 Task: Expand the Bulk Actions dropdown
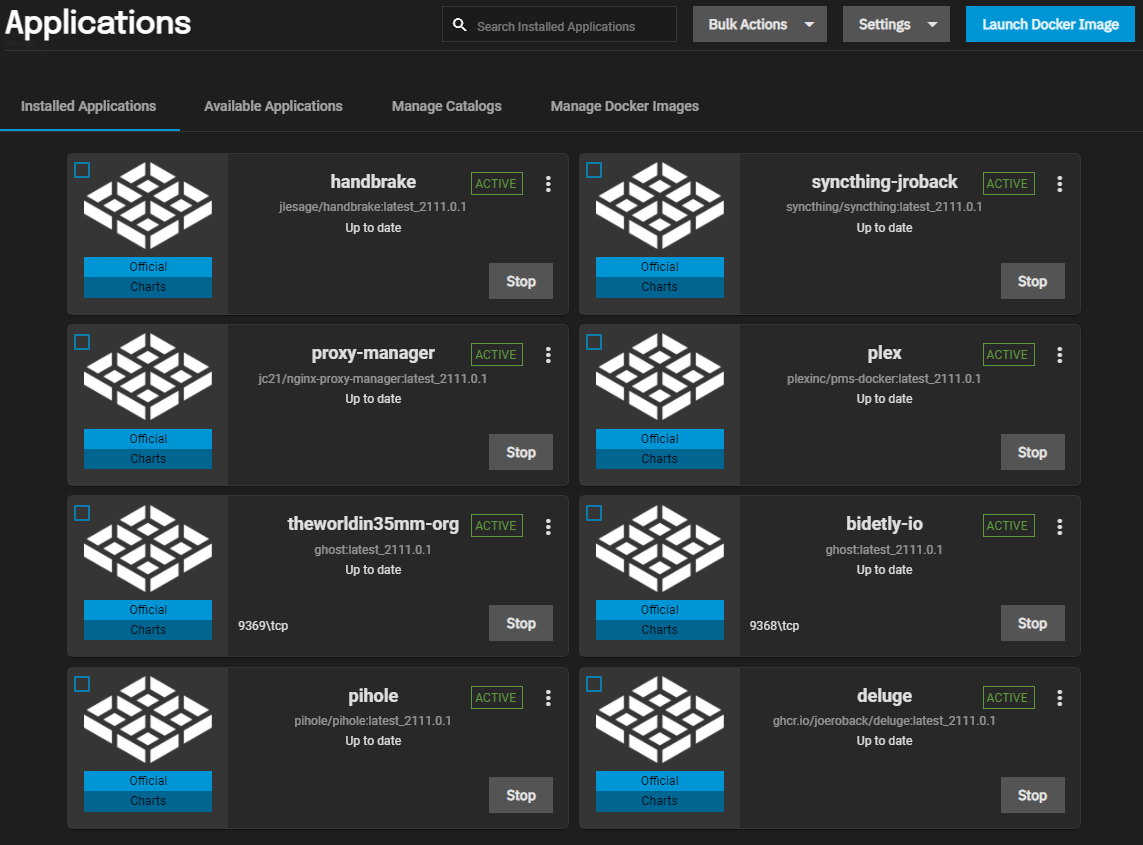click(760, 24)
